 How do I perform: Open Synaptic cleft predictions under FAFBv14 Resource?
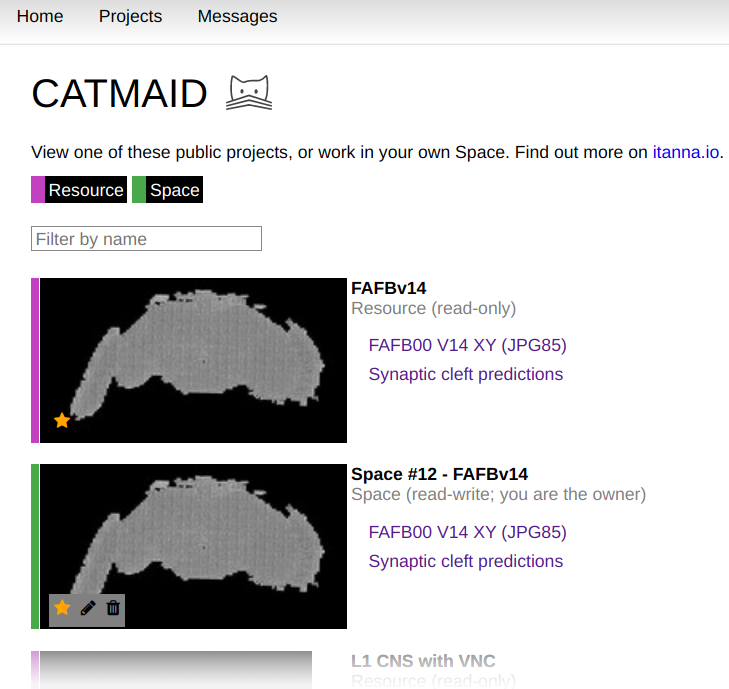(465, 375)
